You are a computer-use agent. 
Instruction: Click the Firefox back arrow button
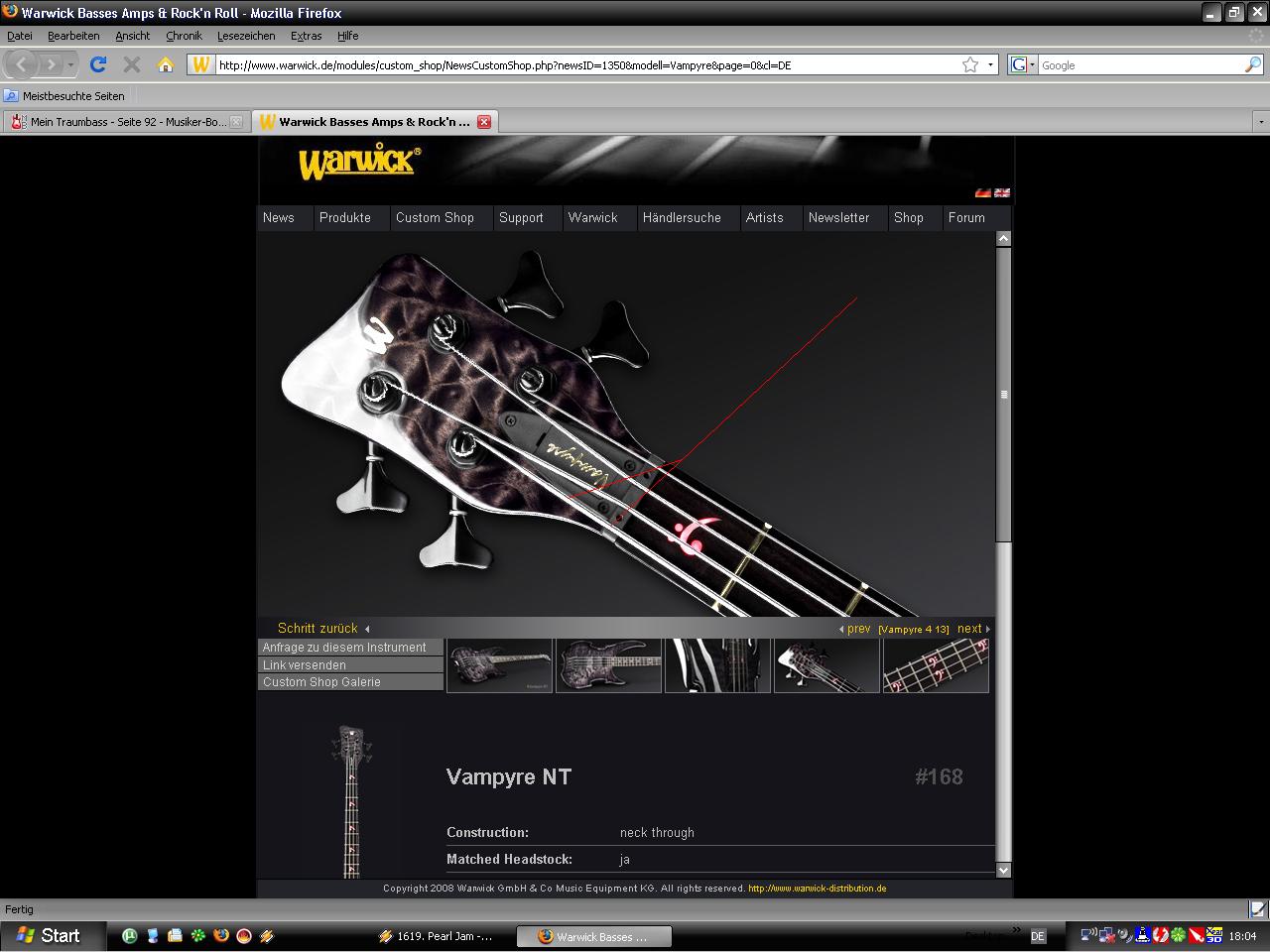point(22,64)
